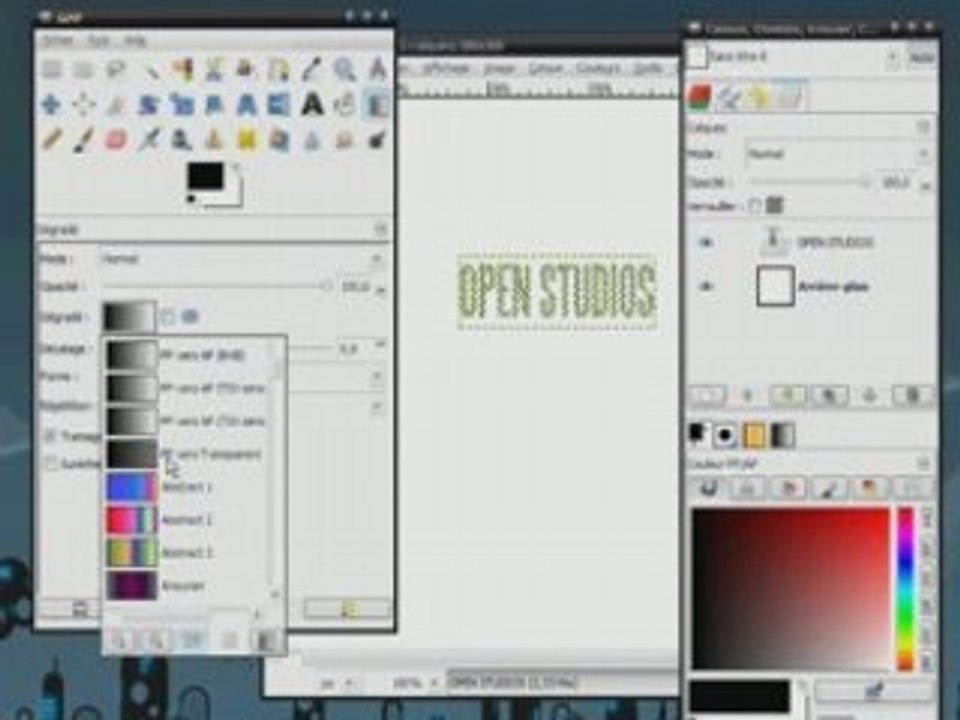Image resolution: width=960 pixels, height=720 pixels.
Task: Open zoom percentage dropdown in status bar
Action: tap(414, 683)
